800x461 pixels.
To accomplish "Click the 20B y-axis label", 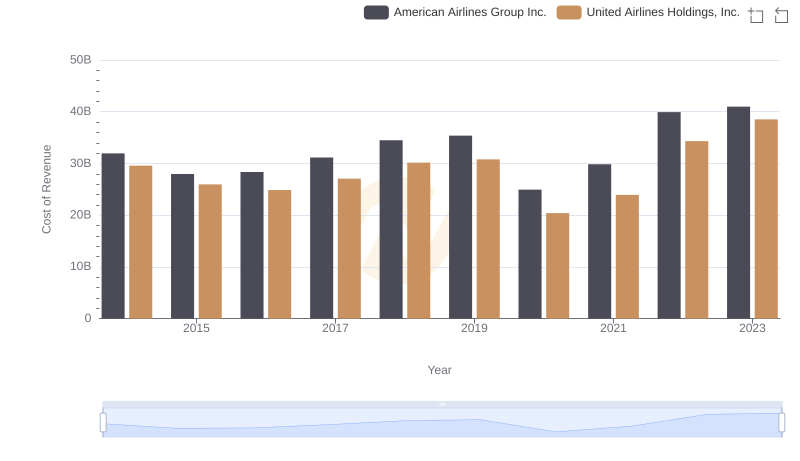I will (81, 215).
